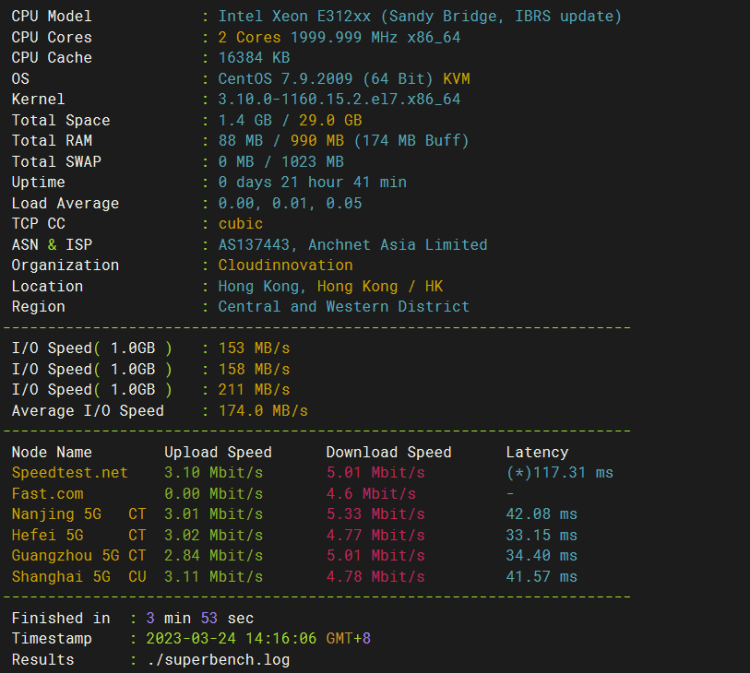
Task: Click the Latency column header
Action: click(x=537, y=452)
